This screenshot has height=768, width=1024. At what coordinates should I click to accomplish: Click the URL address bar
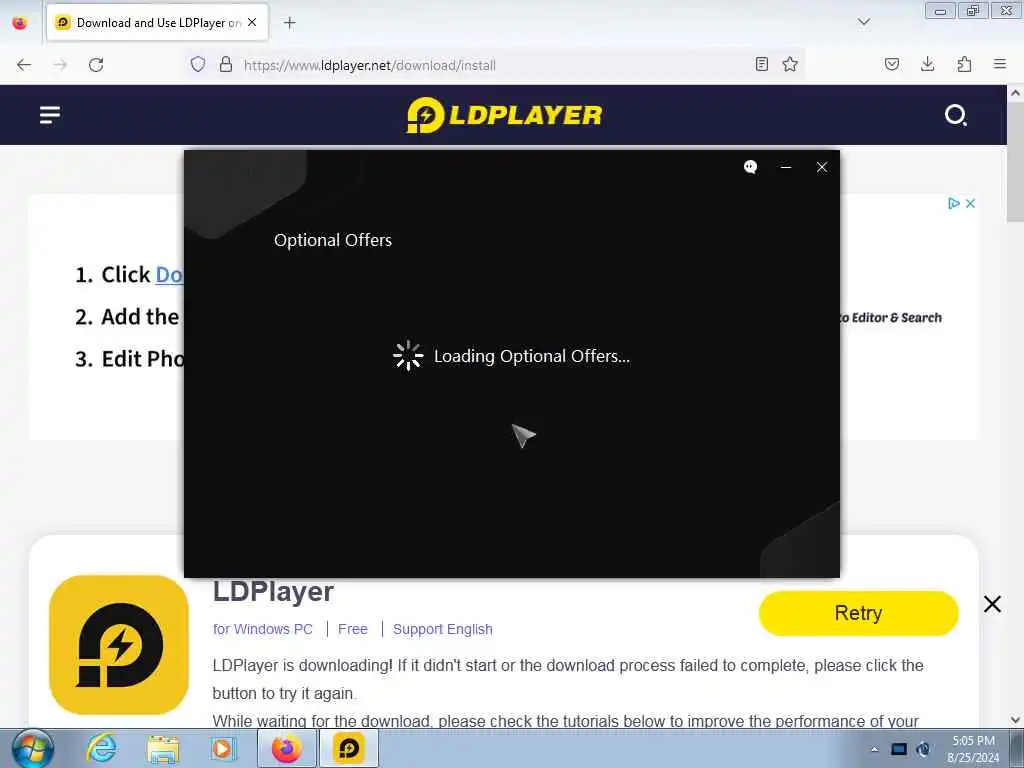[x=496, y=65]
